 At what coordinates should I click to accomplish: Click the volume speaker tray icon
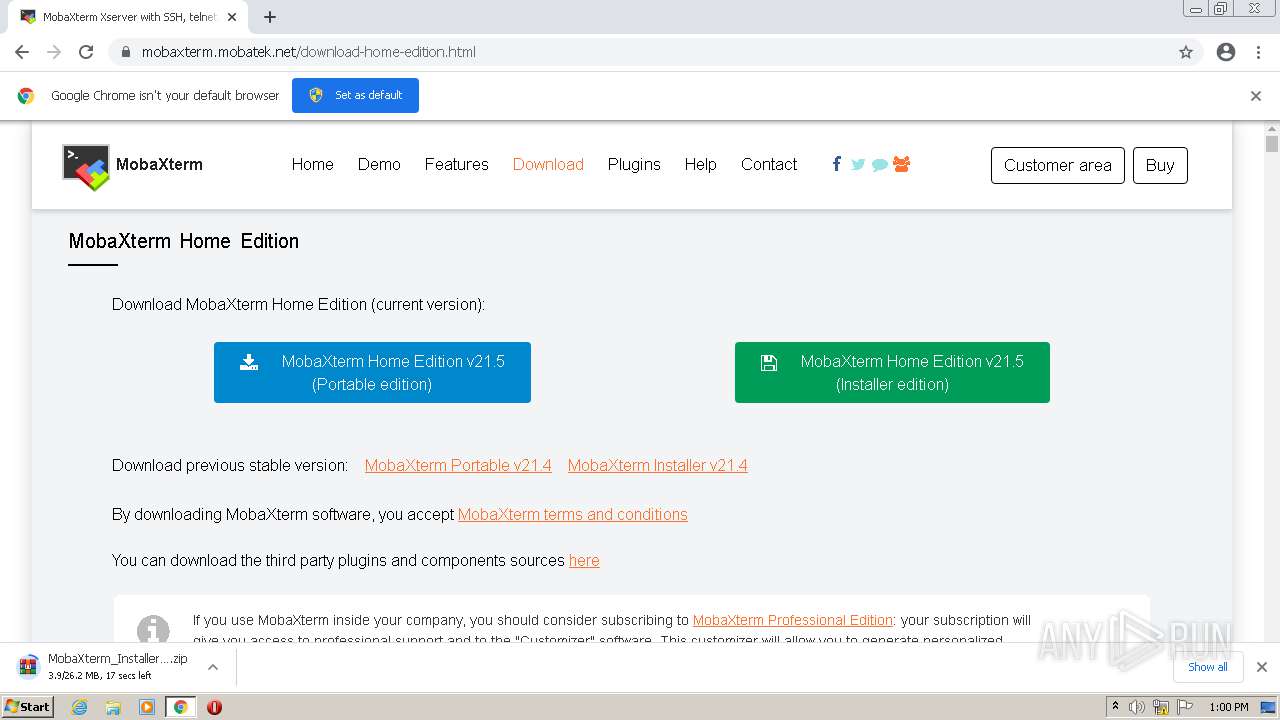tap(1137, 707)
